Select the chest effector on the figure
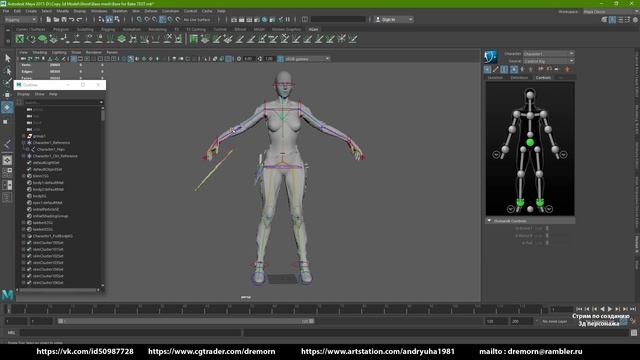Screen dimensions: 640x360 coord(530,116)
